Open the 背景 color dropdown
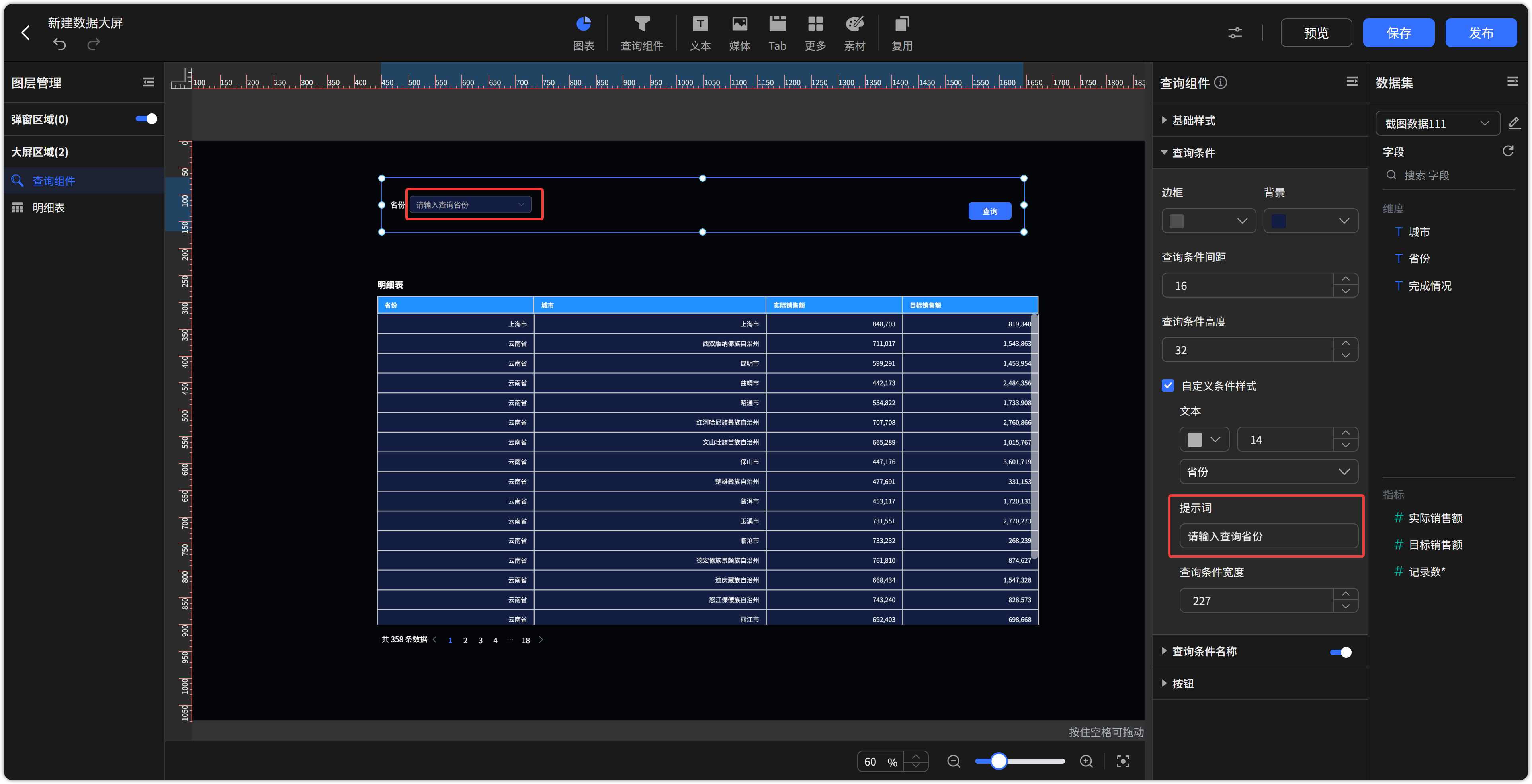 [x=1310, y=221]
